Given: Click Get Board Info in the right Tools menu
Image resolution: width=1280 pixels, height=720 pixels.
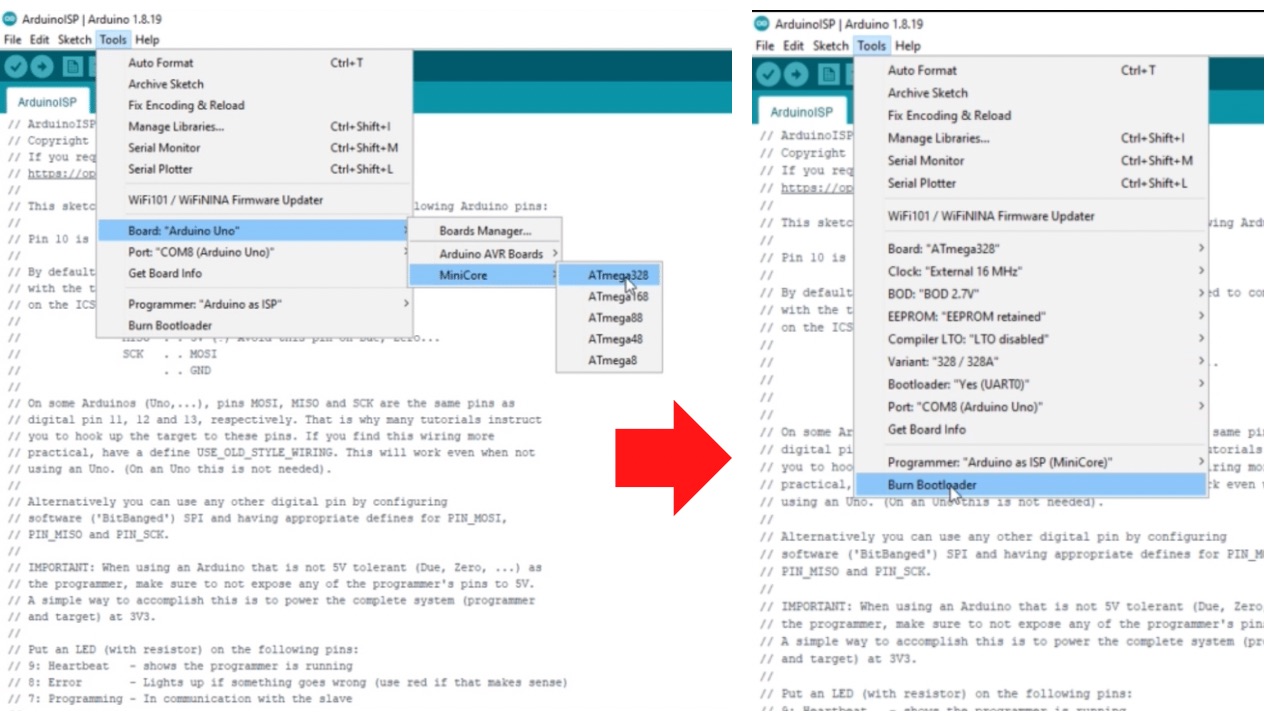Looking at the screenshot, I should [x=1031, y=429].
